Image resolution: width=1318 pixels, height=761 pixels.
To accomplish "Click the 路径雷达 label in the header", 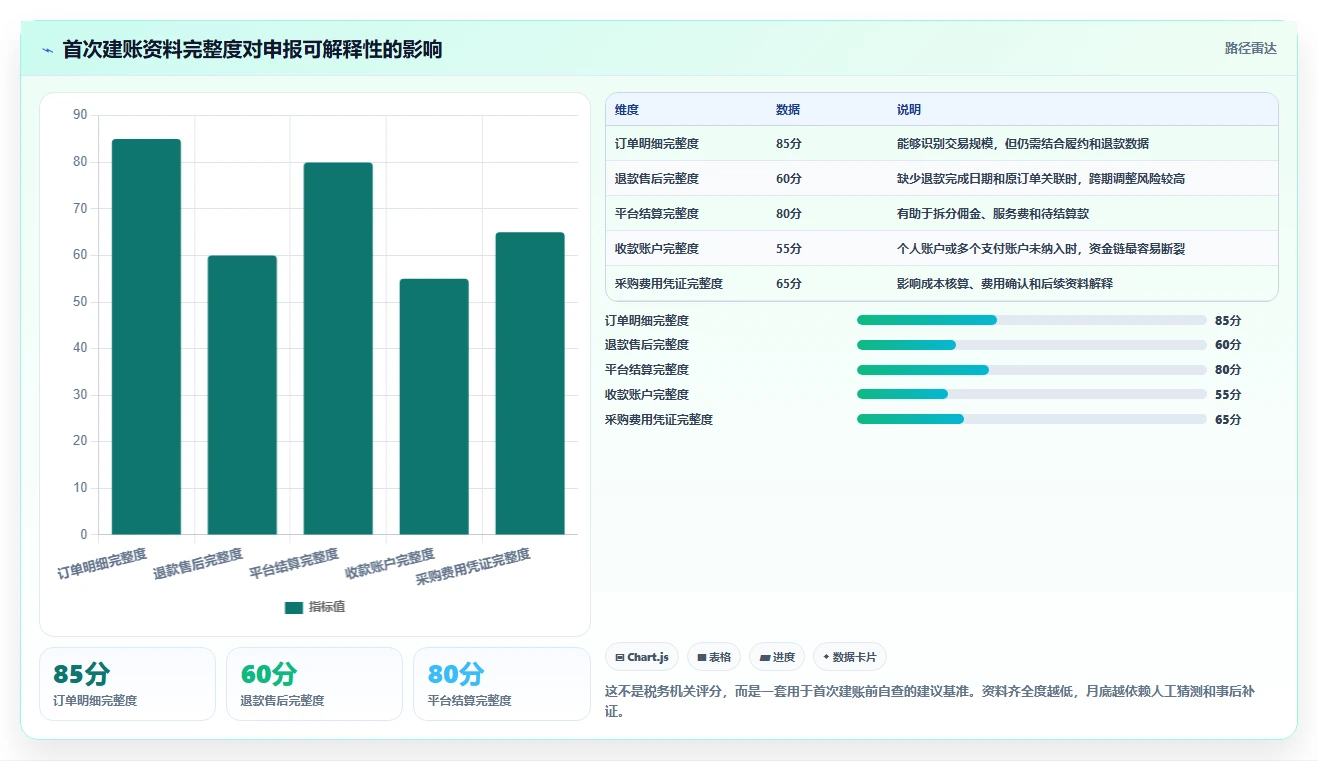I will [x=1250, y=48].
